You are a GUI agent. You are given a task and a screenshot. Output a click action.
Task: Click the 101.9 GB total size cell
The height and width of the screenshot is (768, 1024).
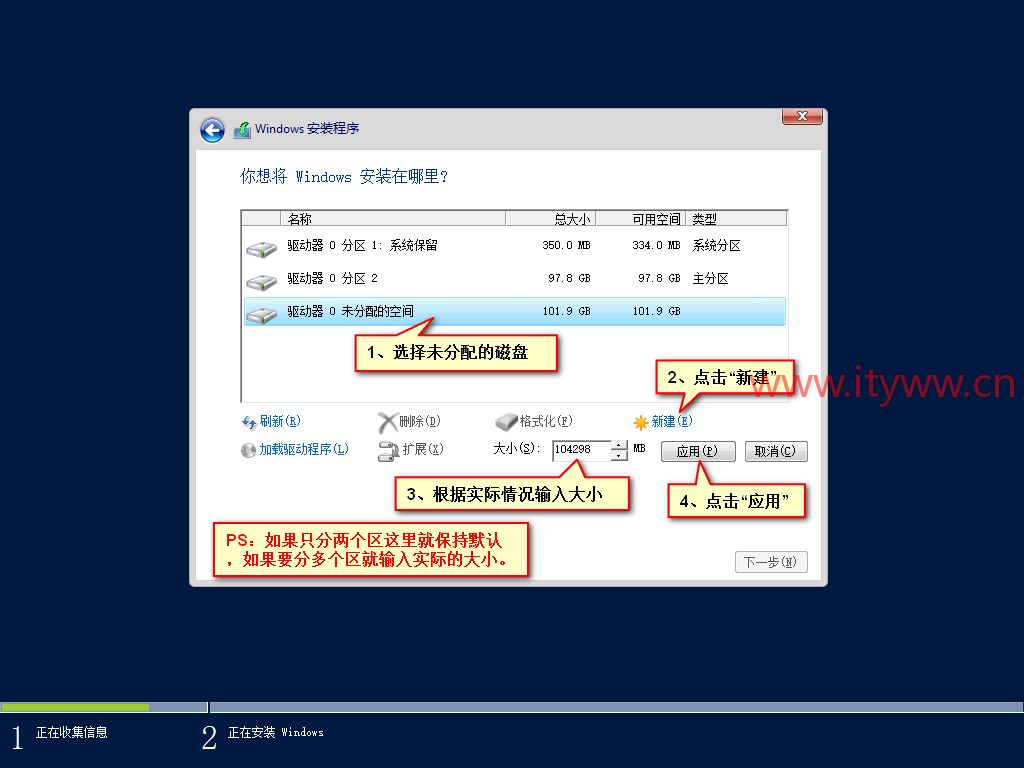tap(566, 312)
